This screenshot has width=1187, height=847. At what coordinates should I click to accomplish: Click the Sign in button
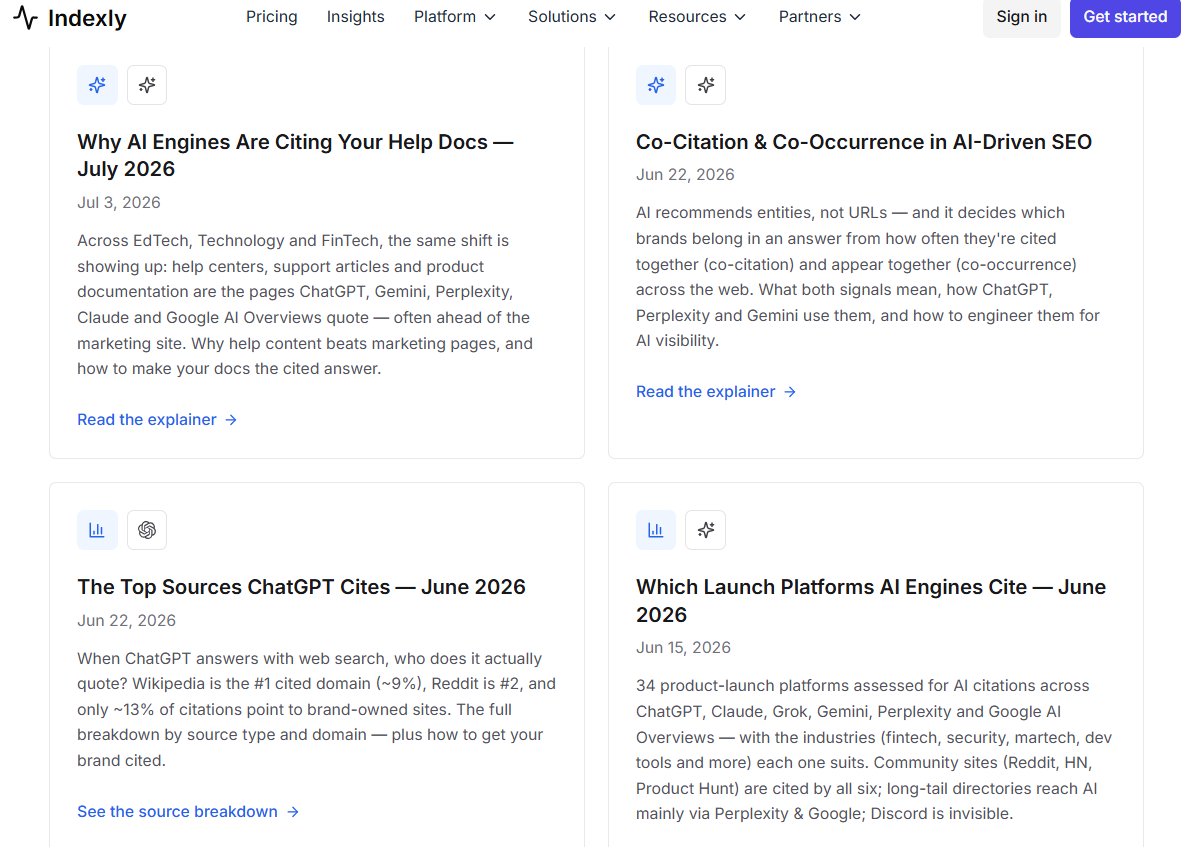pyautogui.click(x=1021, y=17)
